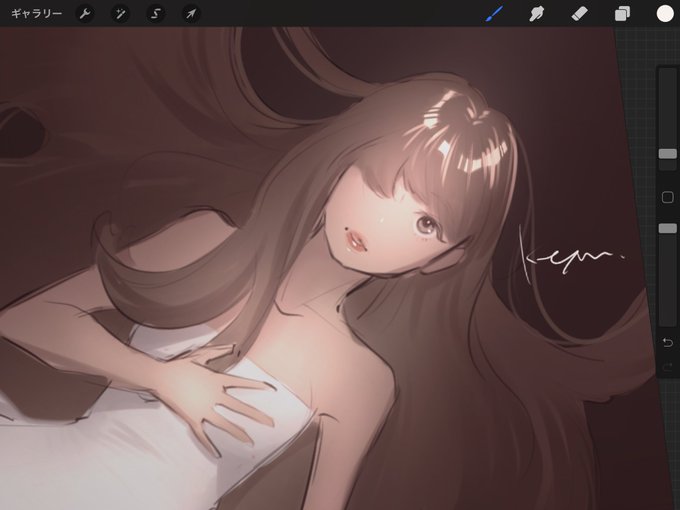Viewport: 680px width, 510px height.
Task: Activate the Selection S-shaped tool
Action: [156, 14]
